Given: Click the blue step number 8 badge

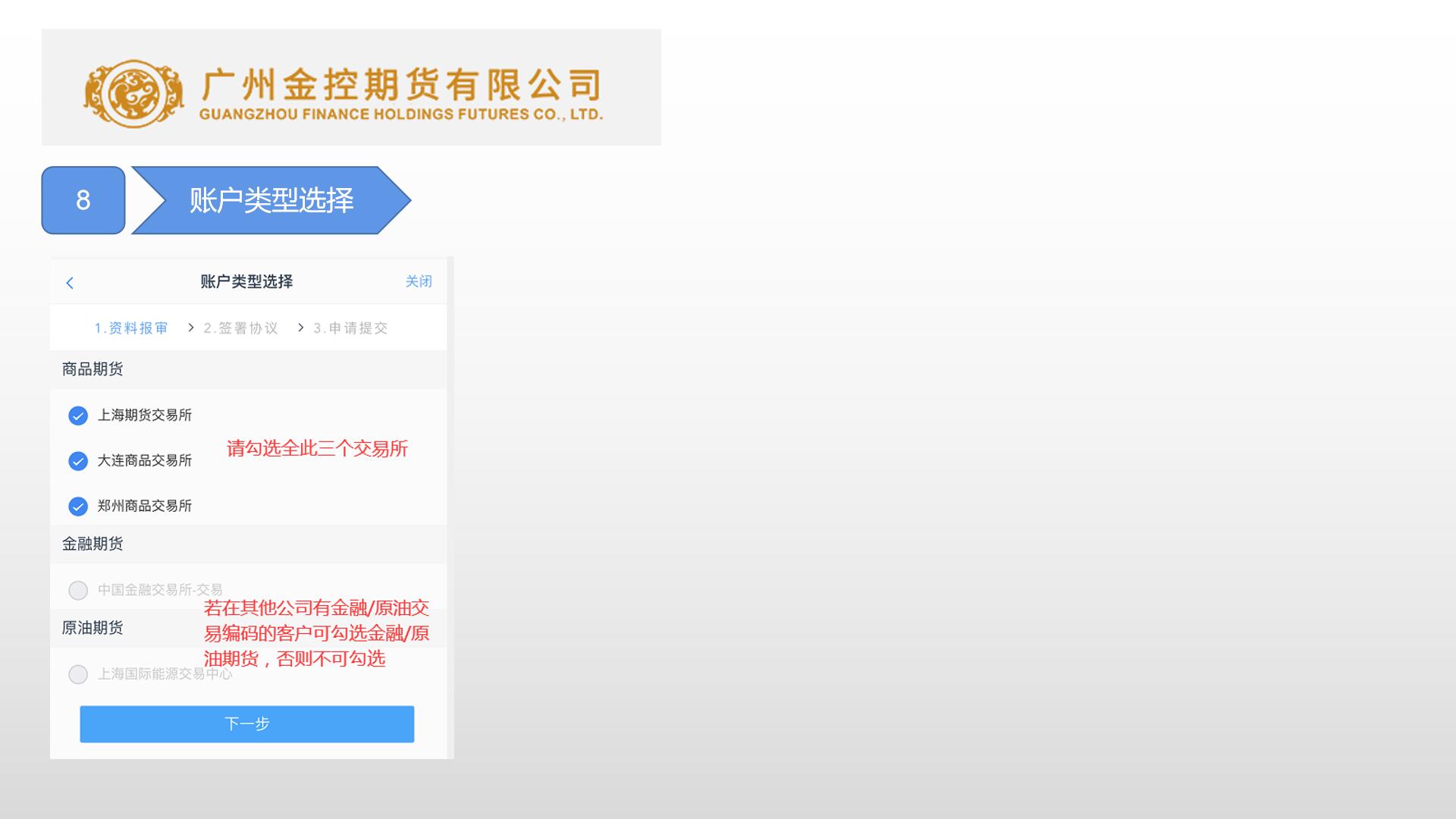Looking at the screenshot, I should point(83,200).
